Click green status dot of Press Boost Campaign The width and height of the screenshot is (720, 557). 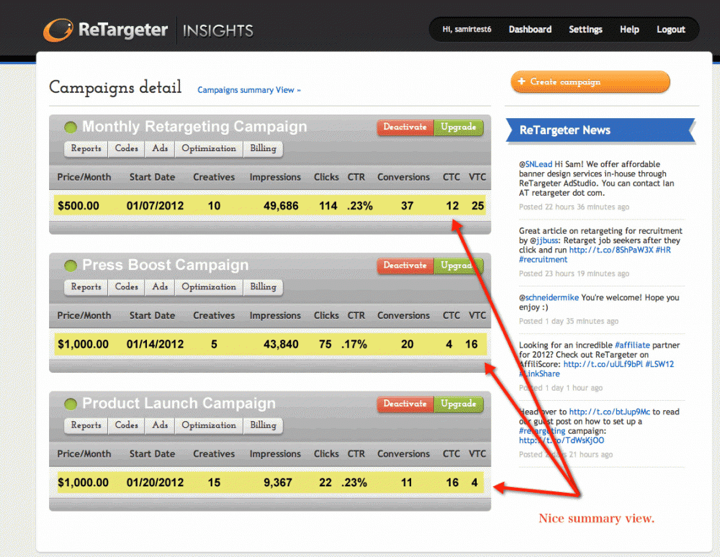click(x=71, y=266)
